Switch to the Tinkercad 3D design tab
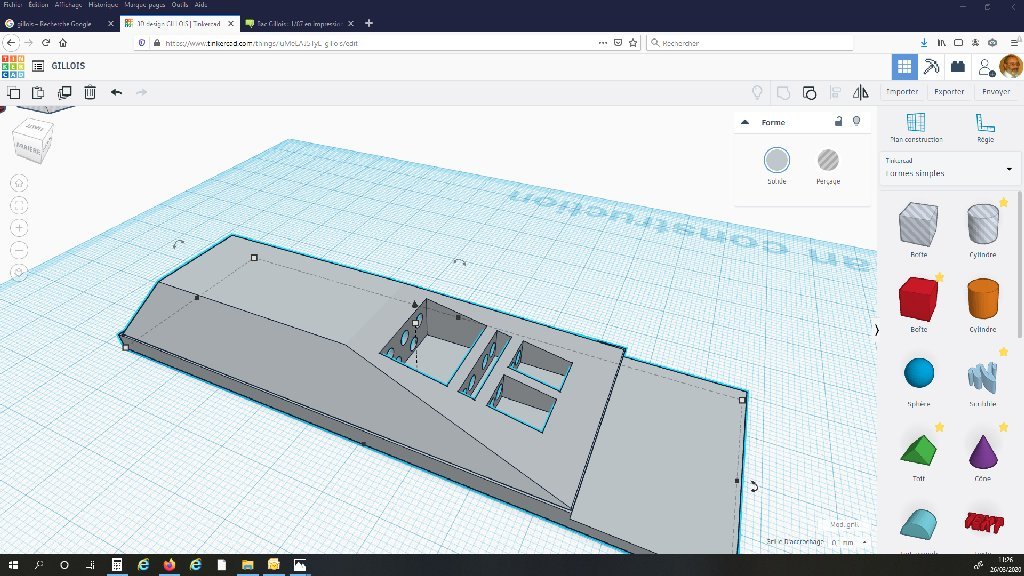 pos(178,24)
